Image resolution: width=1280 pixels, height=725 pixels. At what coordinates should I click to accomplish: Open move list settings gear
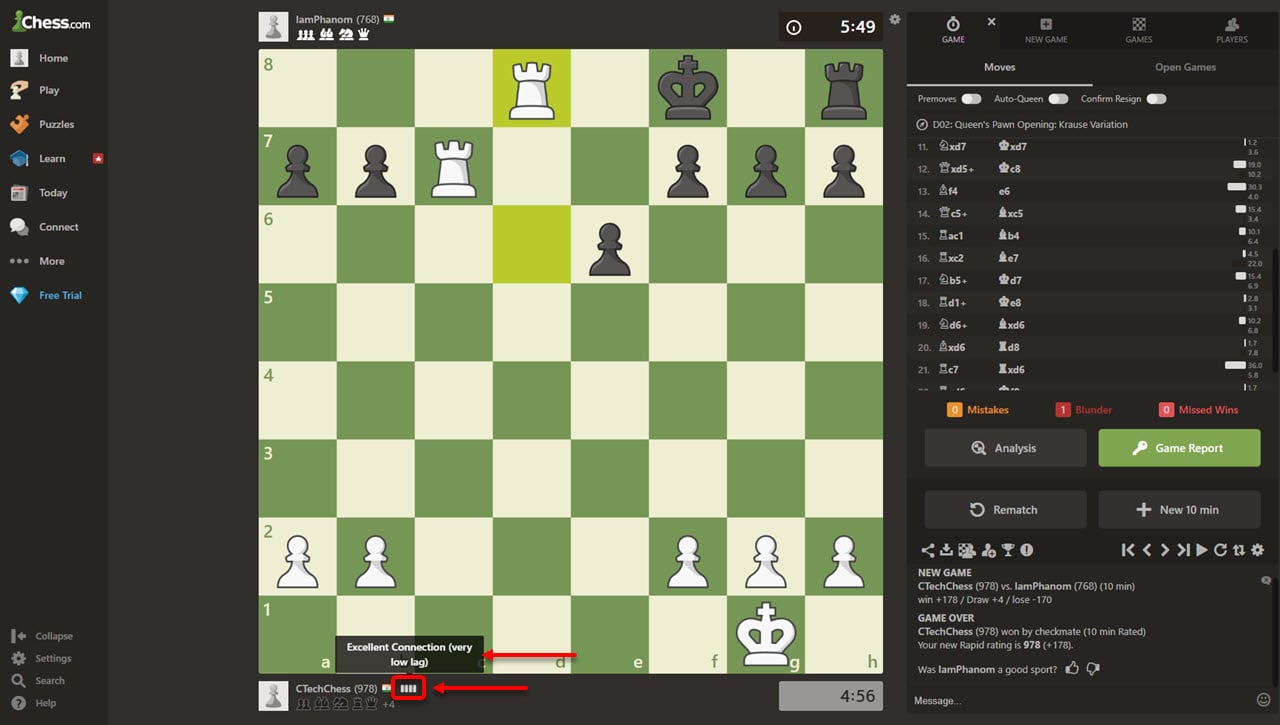[x=1258, y=550]
